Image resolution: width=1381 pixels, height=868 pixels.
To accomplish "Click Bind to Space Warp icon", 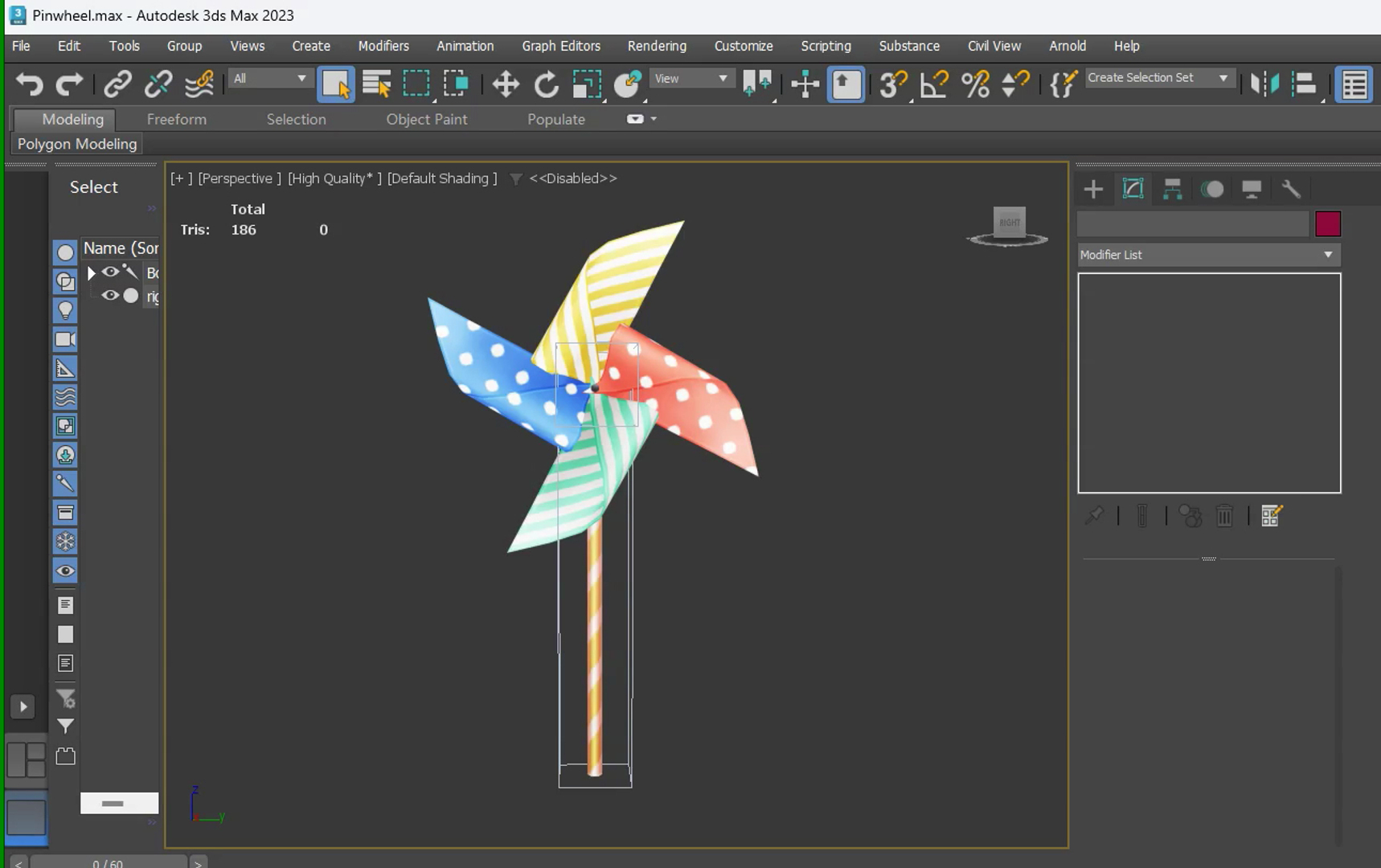I will [x=199, y=84].
